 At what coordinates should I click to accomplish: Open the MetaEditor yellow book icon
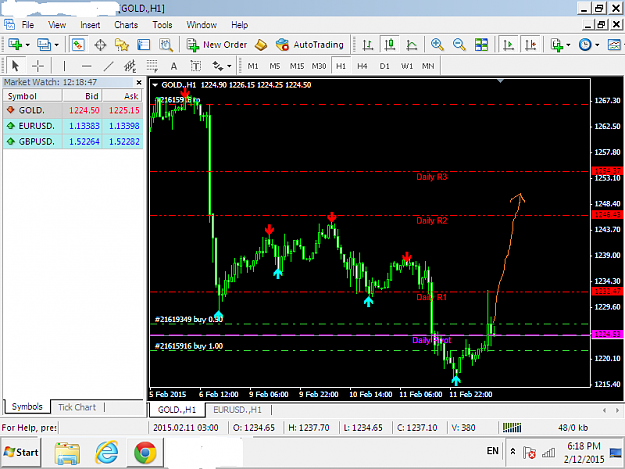click(261, 45)
